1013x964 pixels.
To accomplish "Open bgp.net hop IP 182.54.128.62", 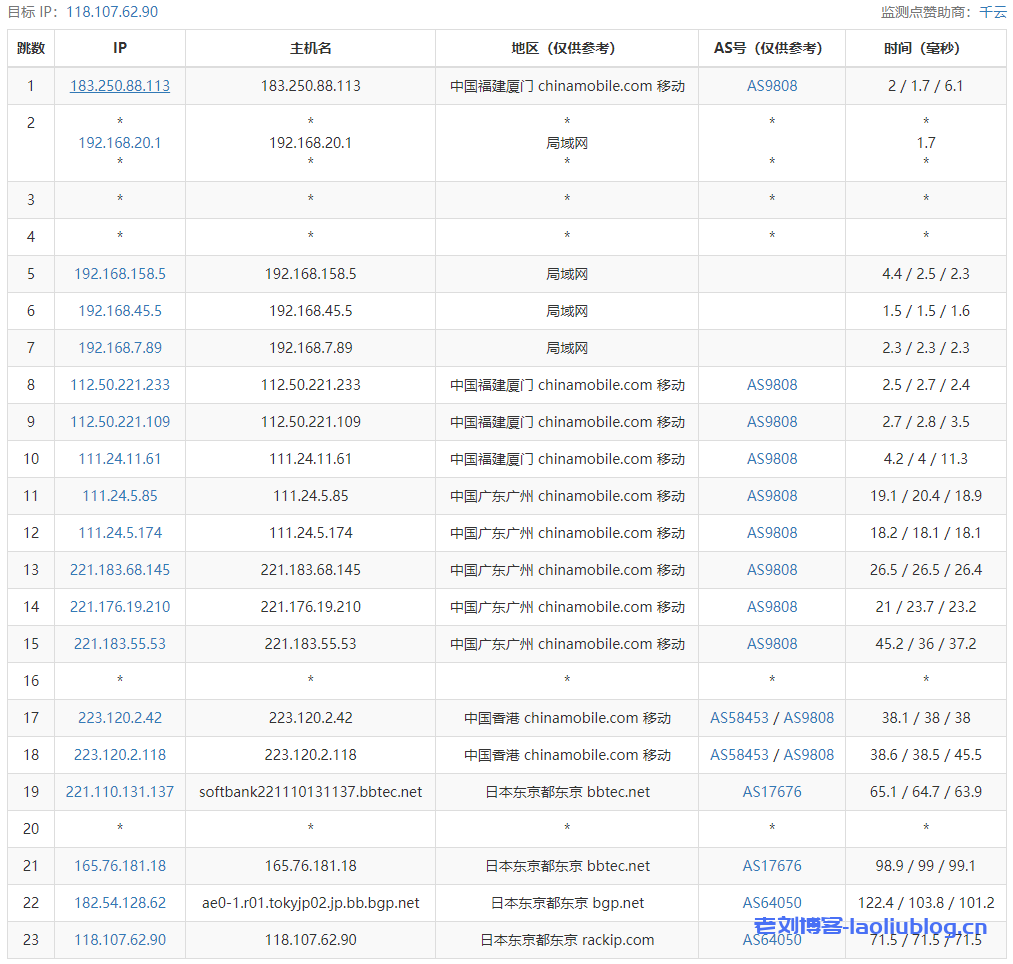I will coord(119,902).
